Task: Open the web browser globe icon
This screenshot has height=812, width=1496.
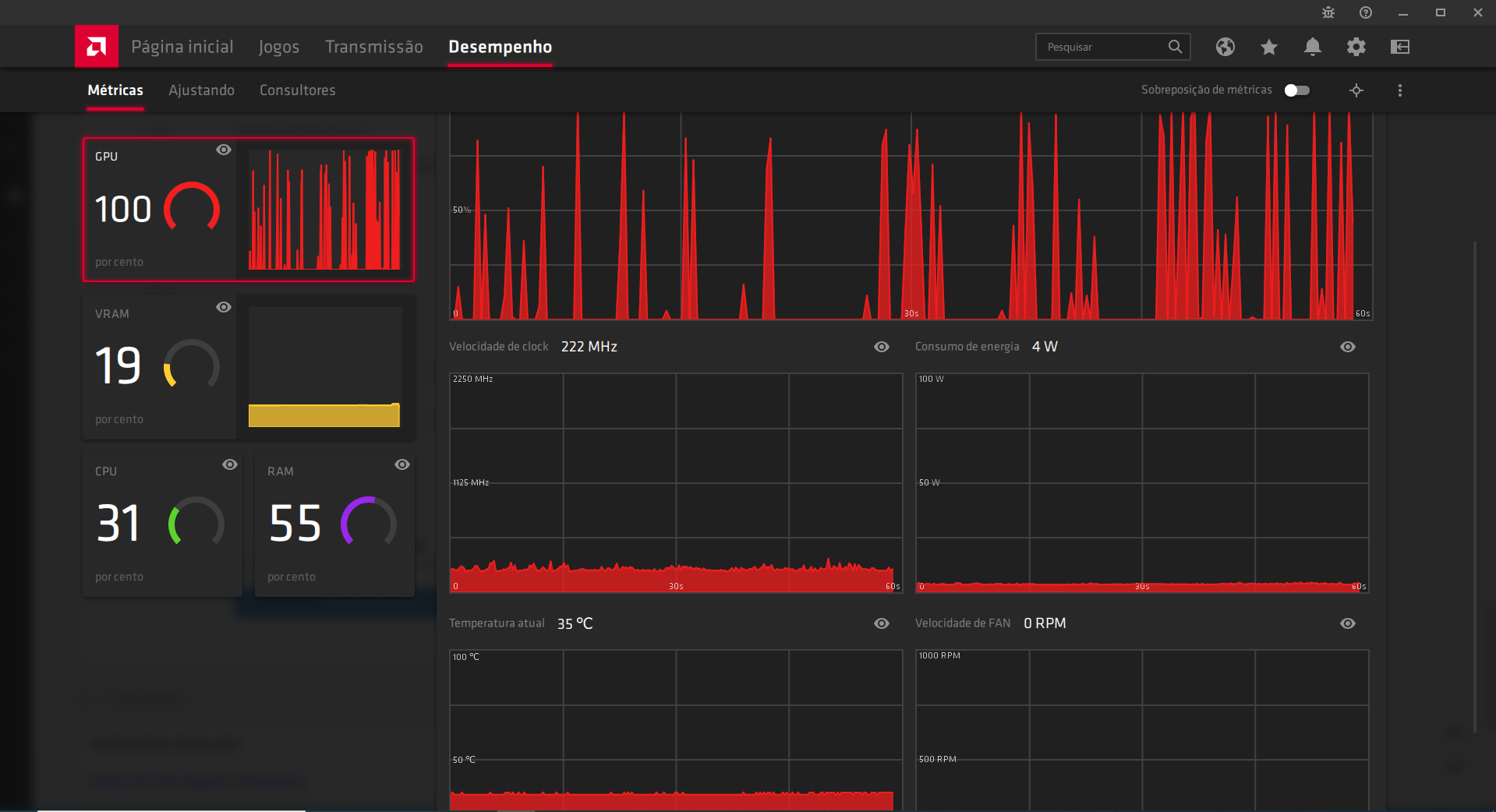Action: 1225,47
